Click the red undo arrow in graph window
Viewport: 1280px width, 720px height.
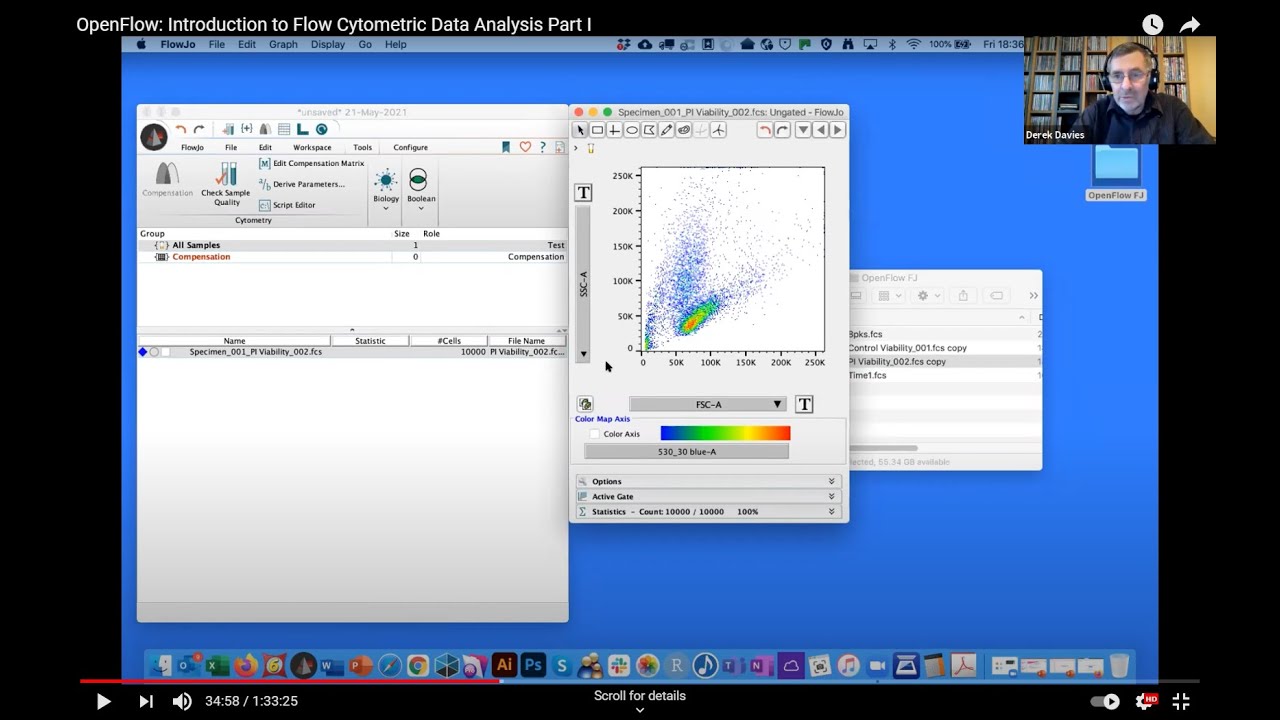765,130
